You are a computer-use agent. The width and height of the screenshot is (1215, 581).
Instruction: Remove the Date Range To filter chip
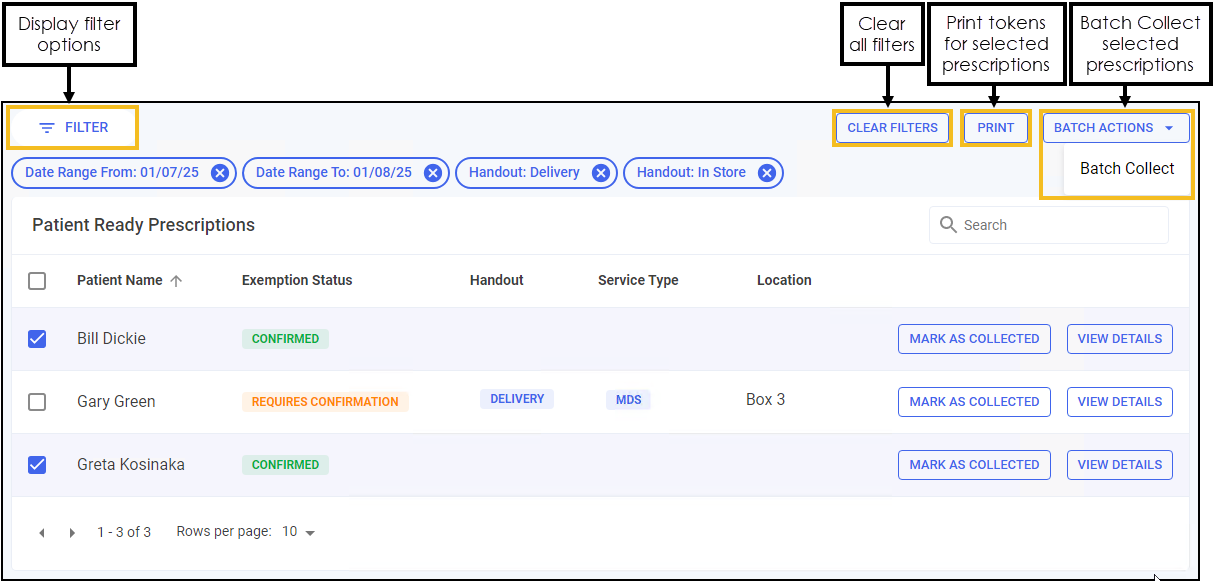coord(432,173)
